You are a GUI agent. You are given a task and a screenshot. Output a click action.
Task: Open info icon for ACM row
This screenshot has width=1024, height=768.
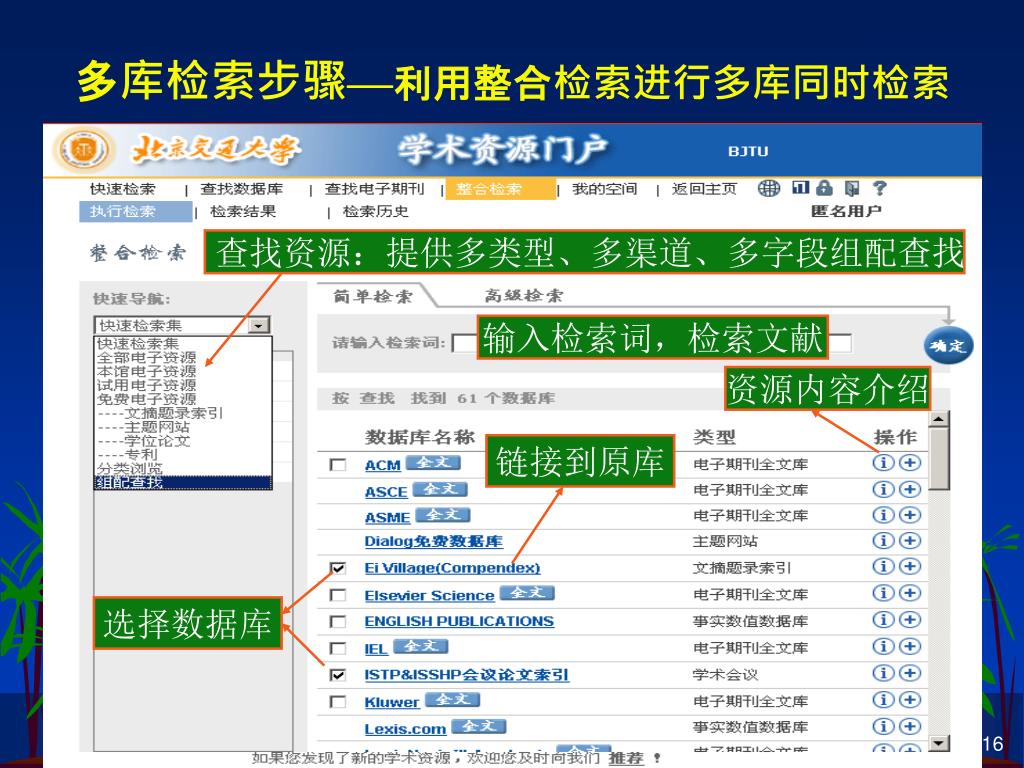tap(883, 462)
